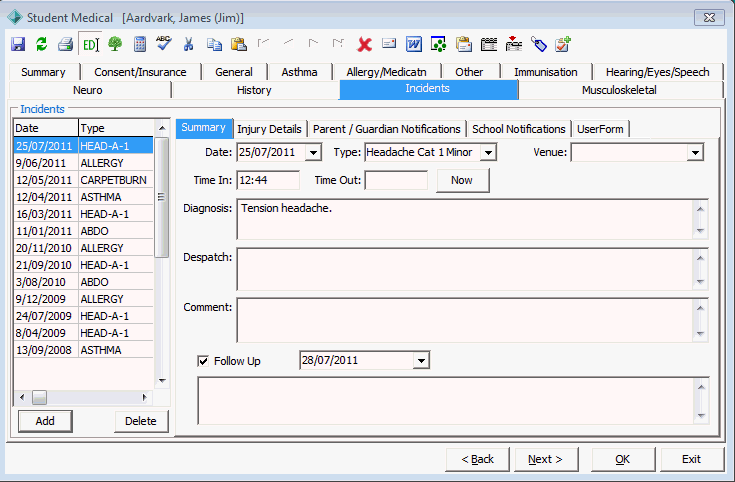Image resolution: width=735 pixels, height=482 pixels.
Task: Click the Date column header in incidents
Action: click(x=46, y=128)
